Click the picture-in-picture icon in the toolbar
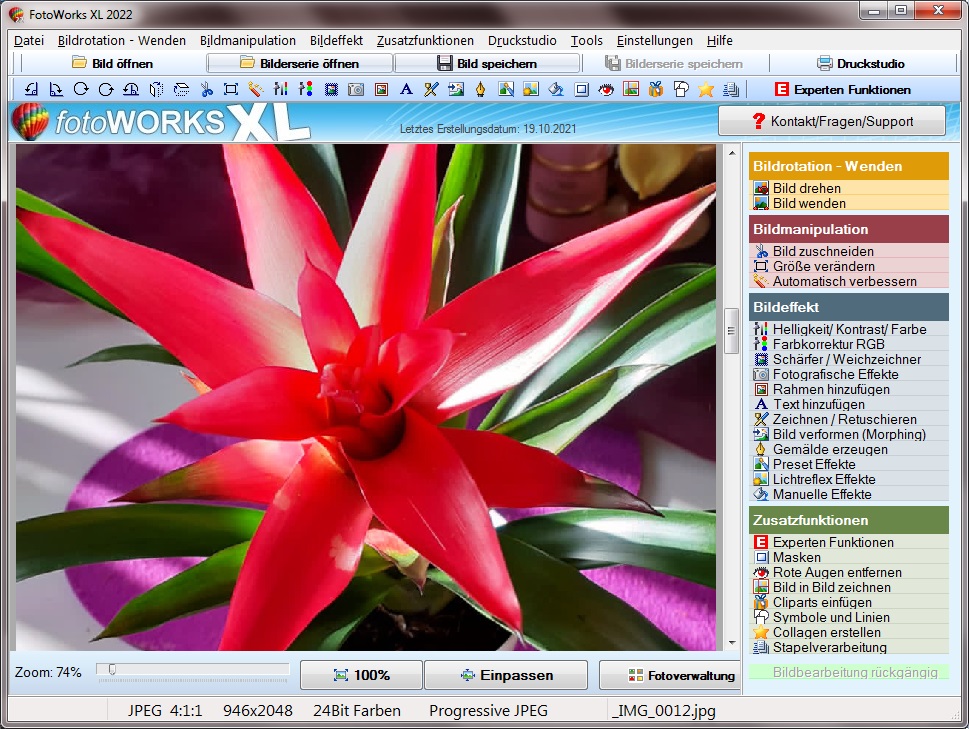969x729 pixels. coord(631,90)
